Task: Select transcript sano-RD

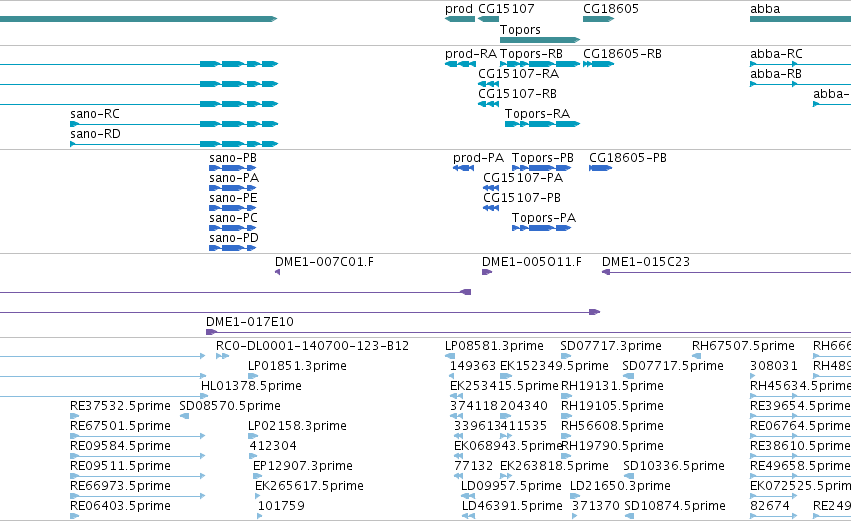Action: tap(174, 144)
